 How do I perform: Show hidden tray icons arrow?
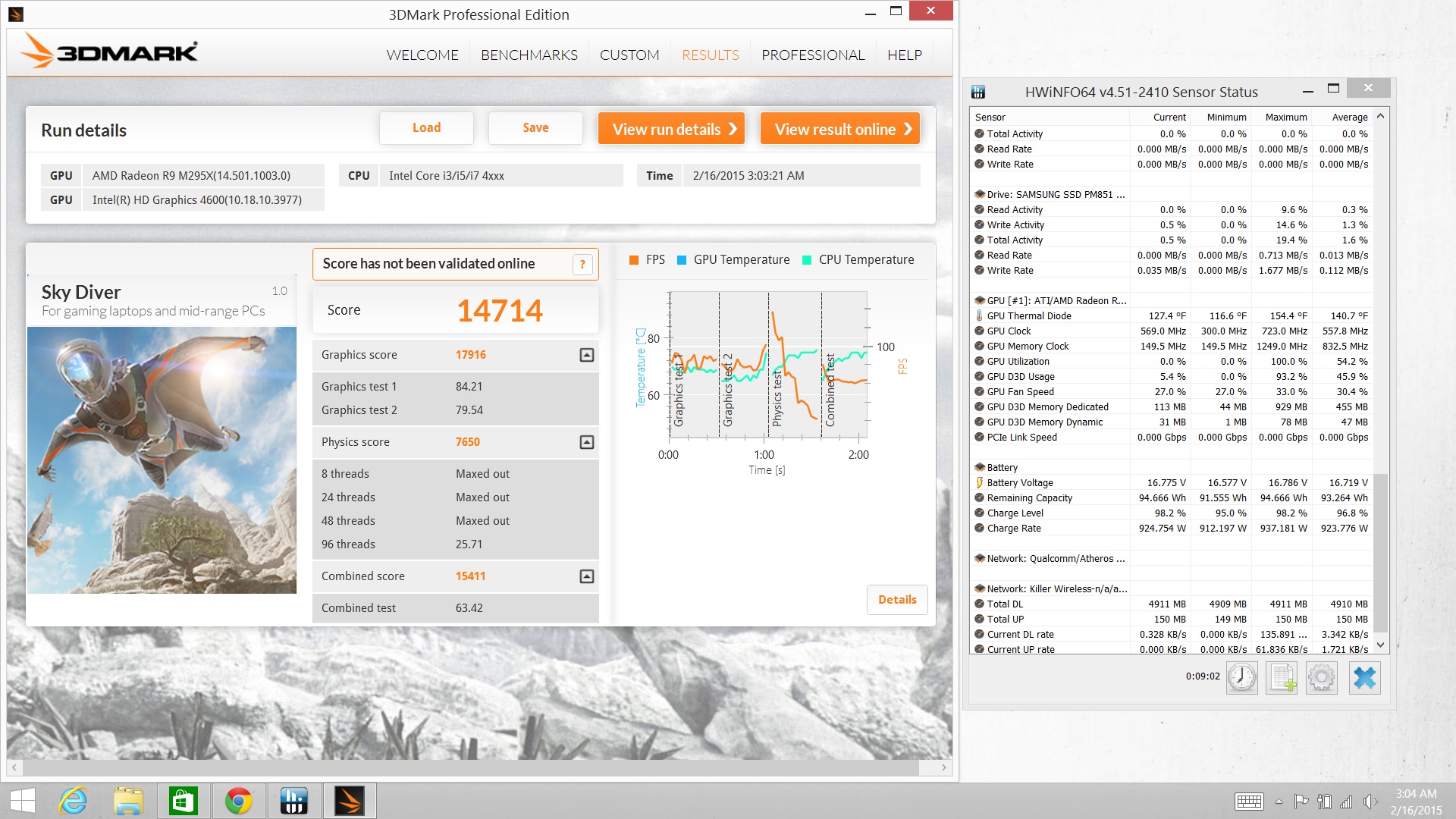click(x=1279, y=802)
